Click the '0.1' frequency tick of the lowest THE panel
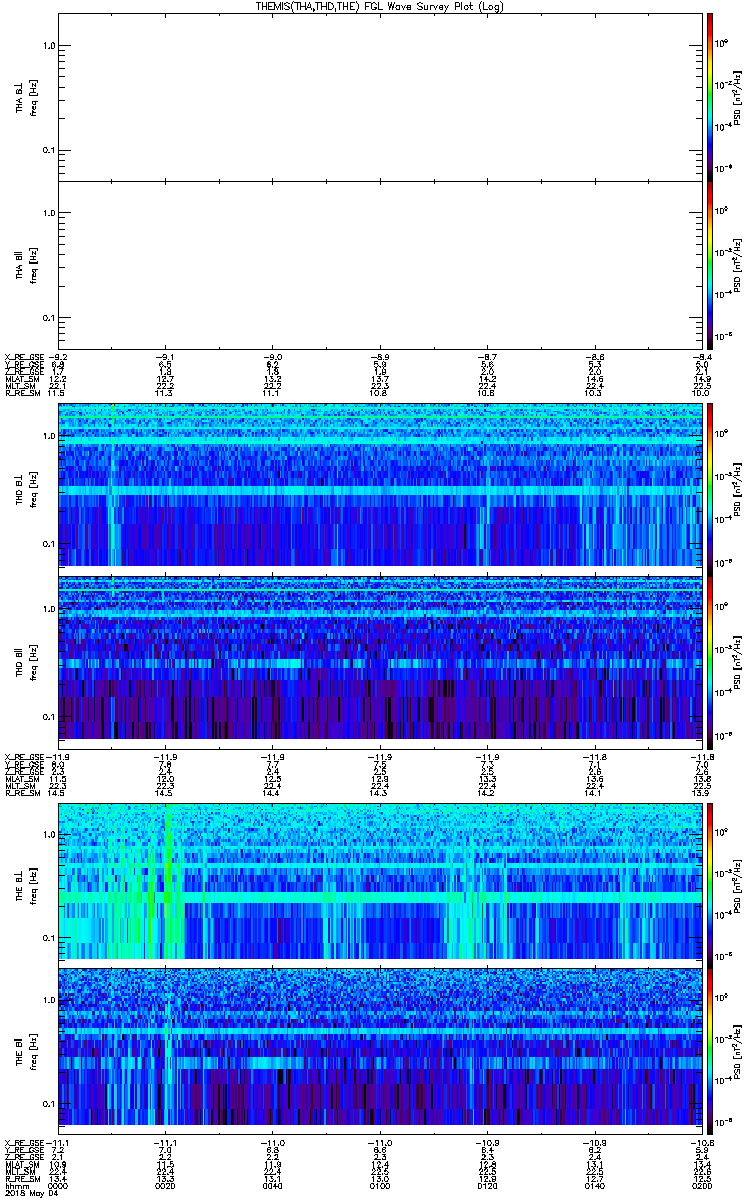Viewport: 750px width, 1200px height. (x=49, y=1103)
